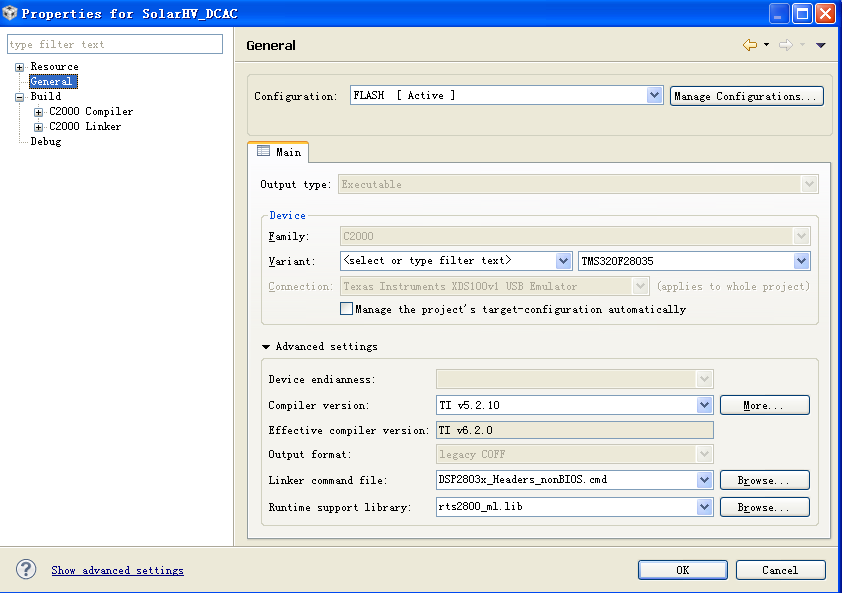Expand the C2000 Linker node
Viewport: 842px width, 593px height.
38,127
